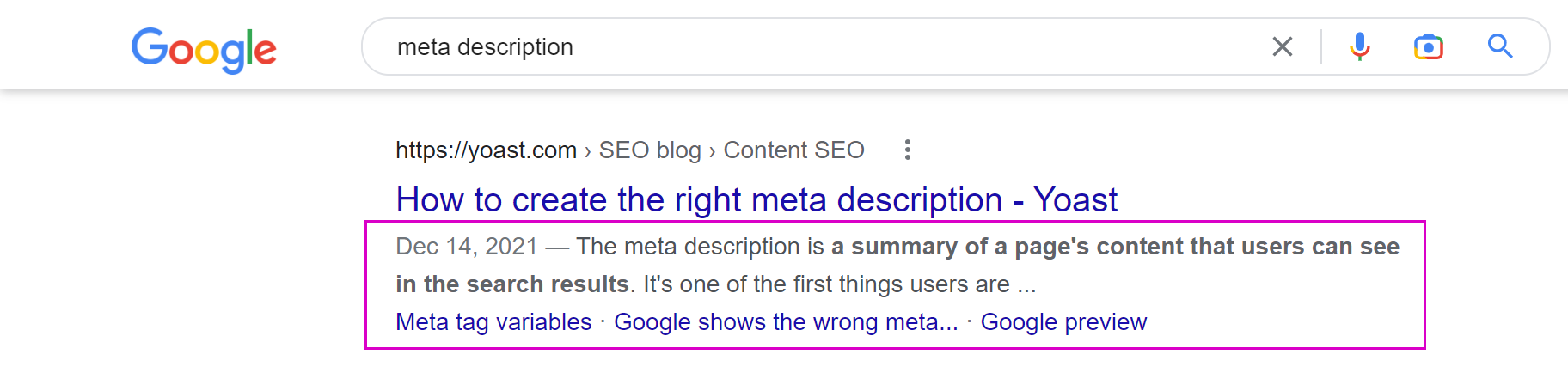
Task: Select the 'SEO blog' breadcrumb
Action: 650,150
